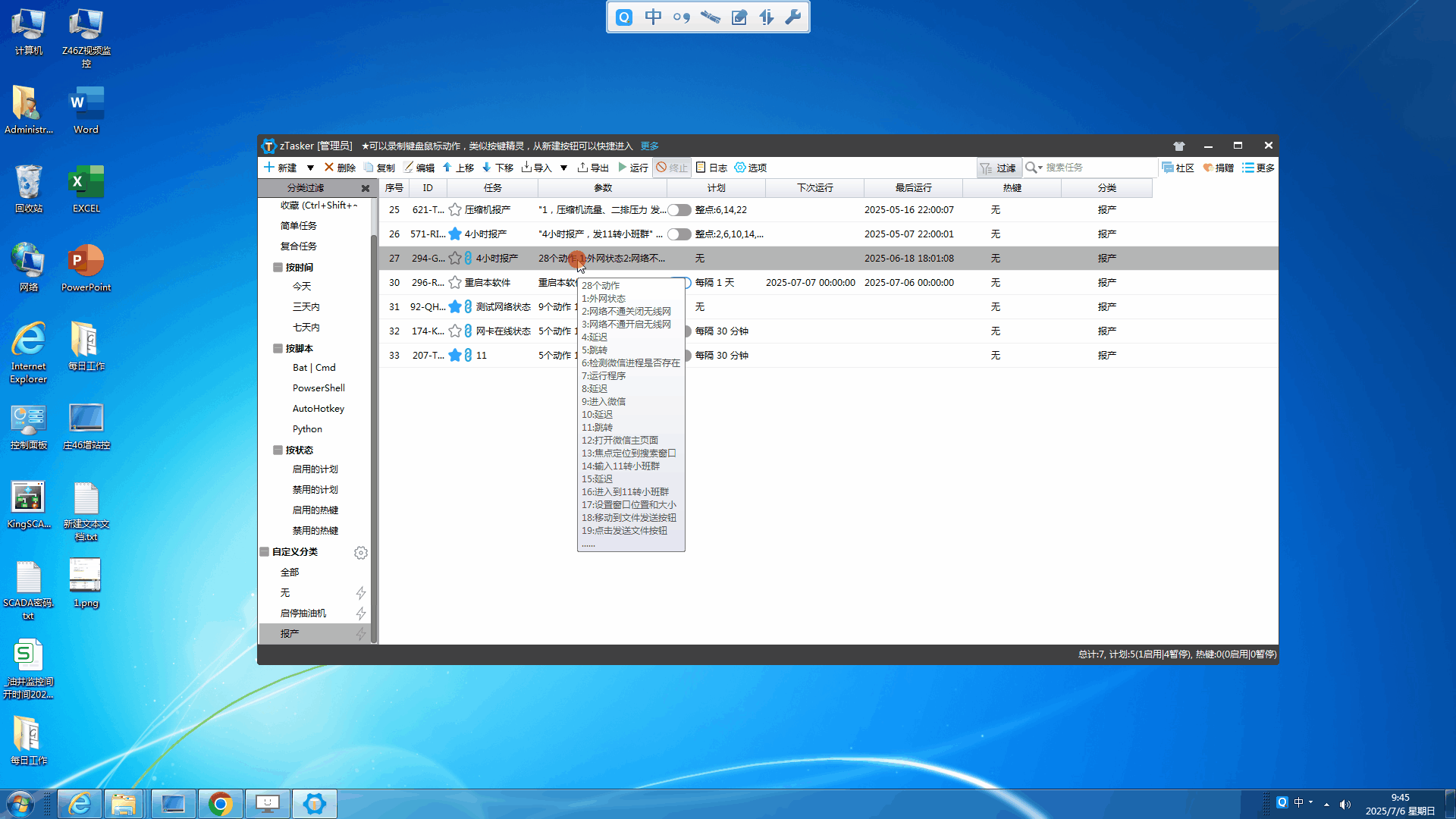This screenshot has width=1456, height=819.
Task: Sort by the 下次运行 column header
Action: click(x=815, y=188)
